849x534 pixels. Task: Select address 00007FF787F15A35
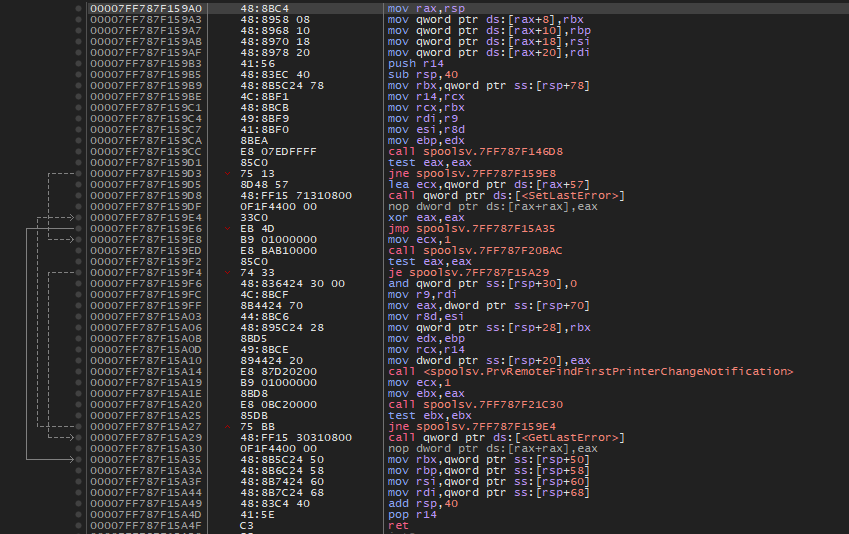[x=146, y=460]
